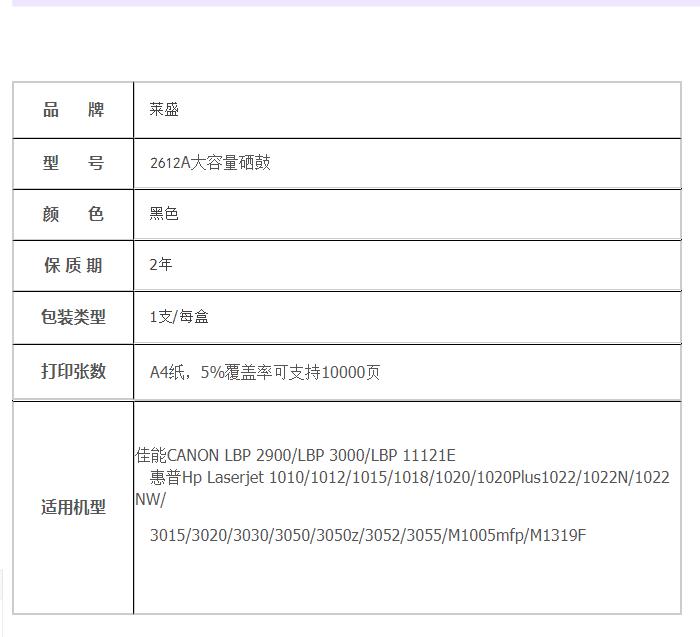Click the 打印张数 label cell
The width and height of the screenshot is (700, 637).
tap(73, 372)
